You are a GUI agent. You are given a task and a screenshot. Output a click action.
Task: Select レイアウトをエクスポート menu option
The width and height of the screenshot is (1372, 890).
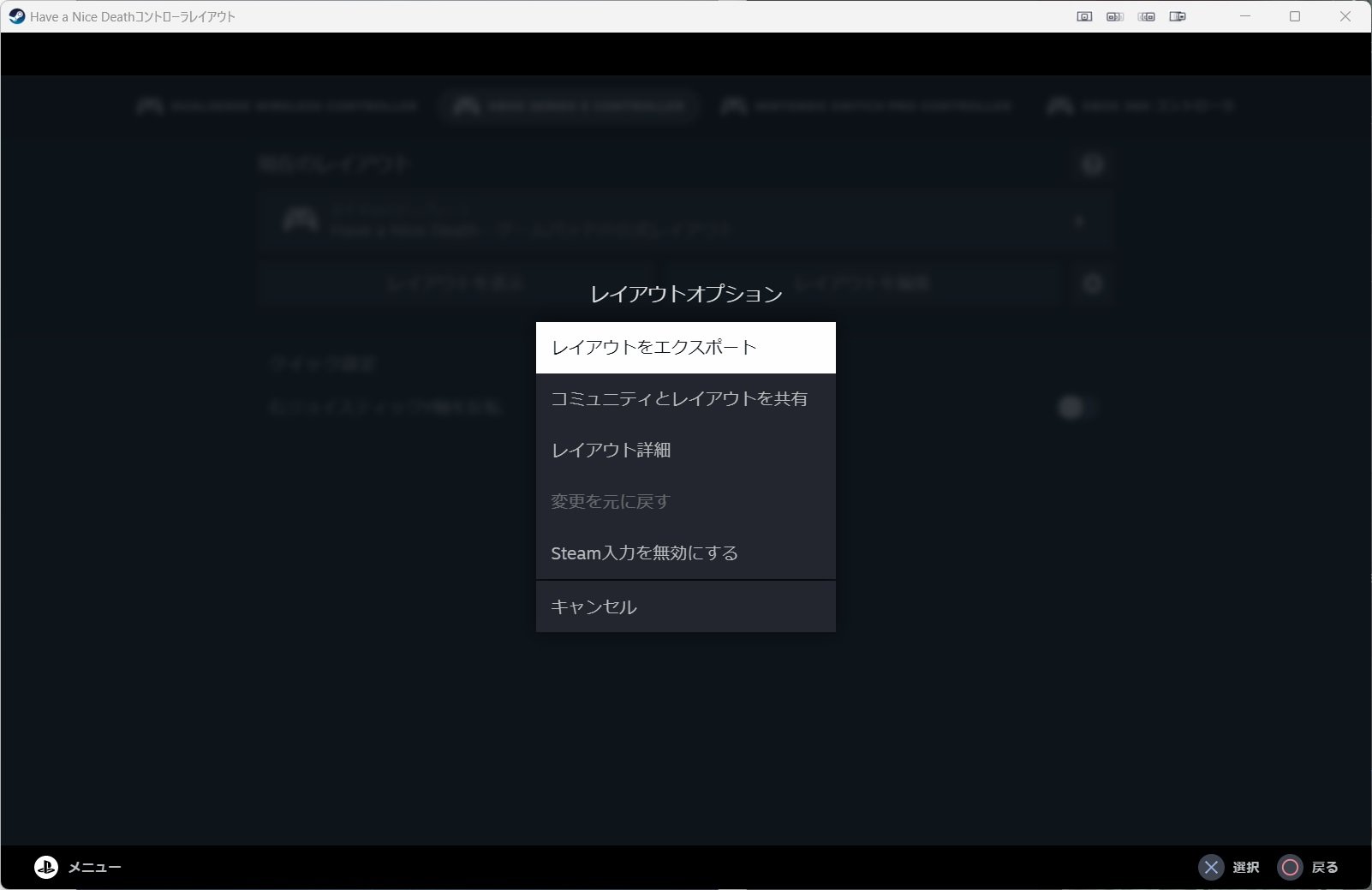[685, 348]
